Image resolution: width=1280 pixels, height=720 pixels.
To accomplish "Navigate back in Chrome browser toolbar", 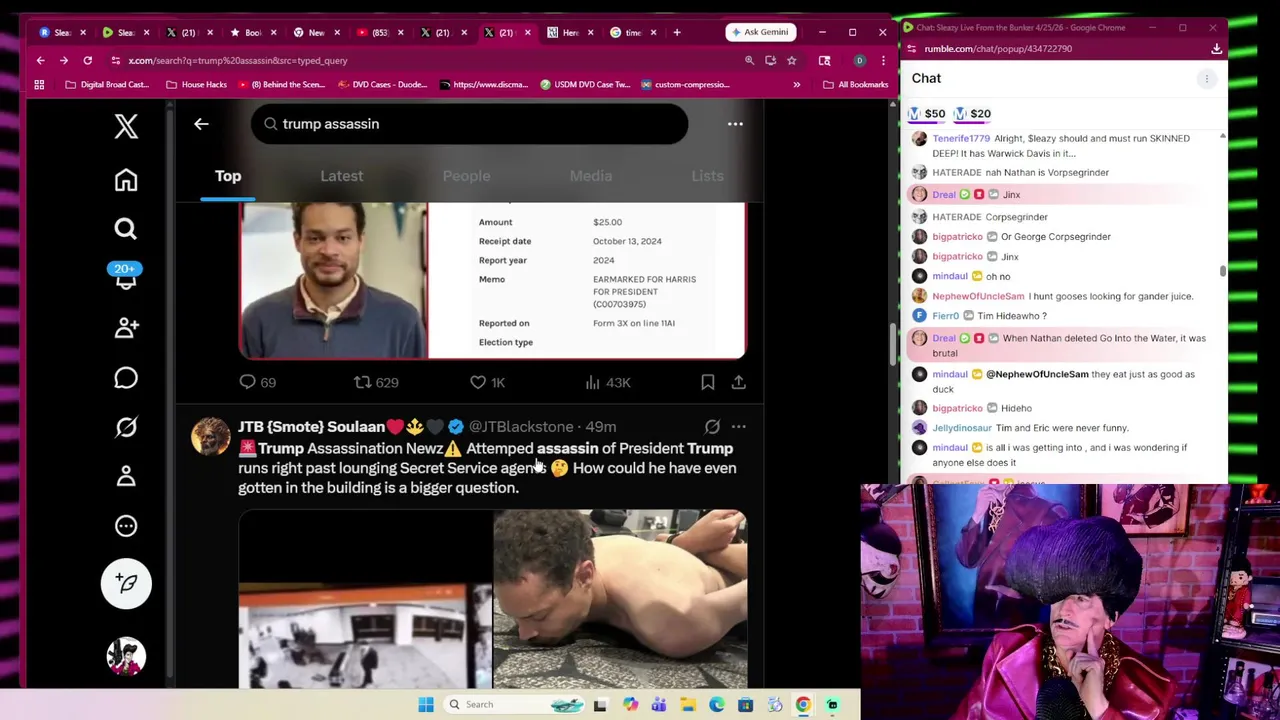I will pos(40,60).
